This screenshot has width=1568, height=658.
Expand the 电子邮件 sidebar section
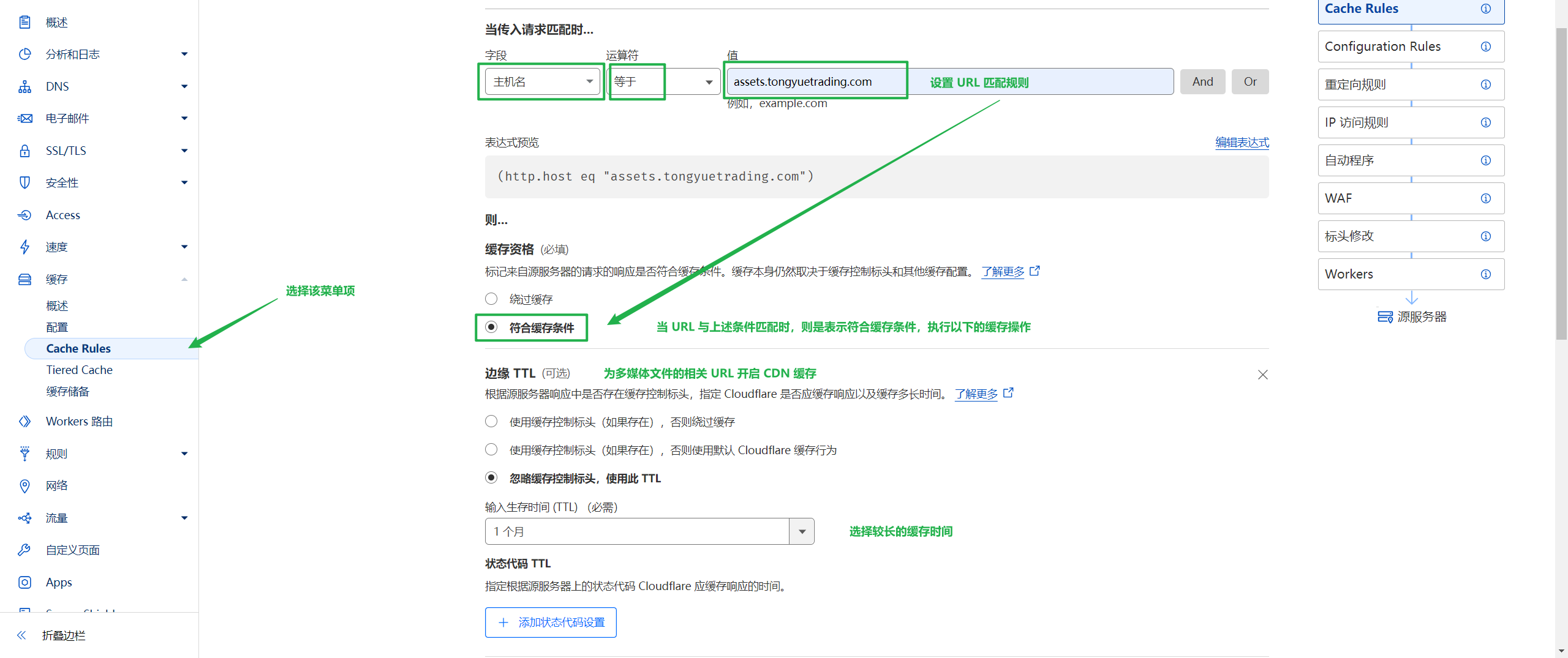point(184,118)
